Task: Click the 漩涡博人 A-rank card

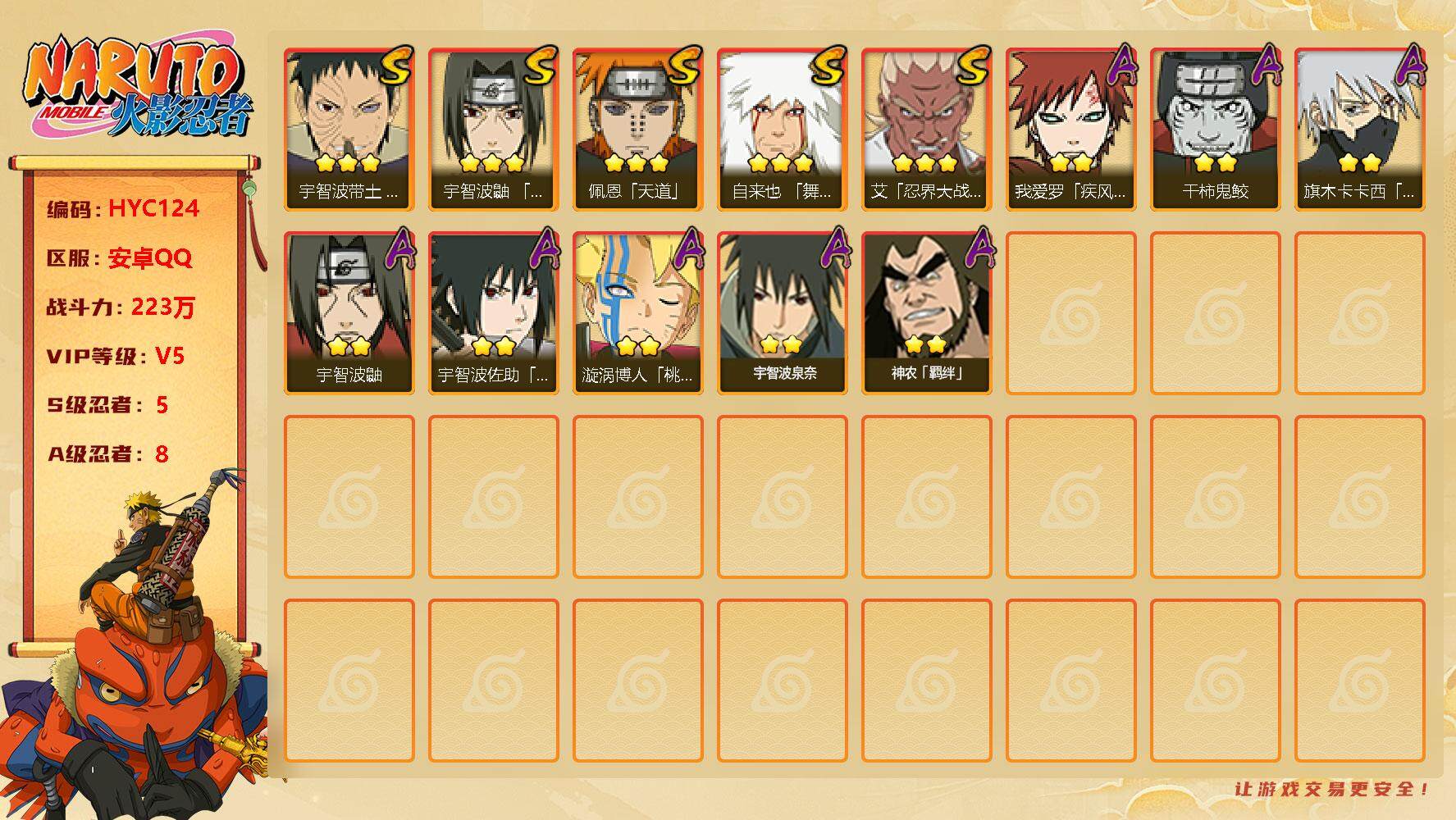Action: pos(637,313)
